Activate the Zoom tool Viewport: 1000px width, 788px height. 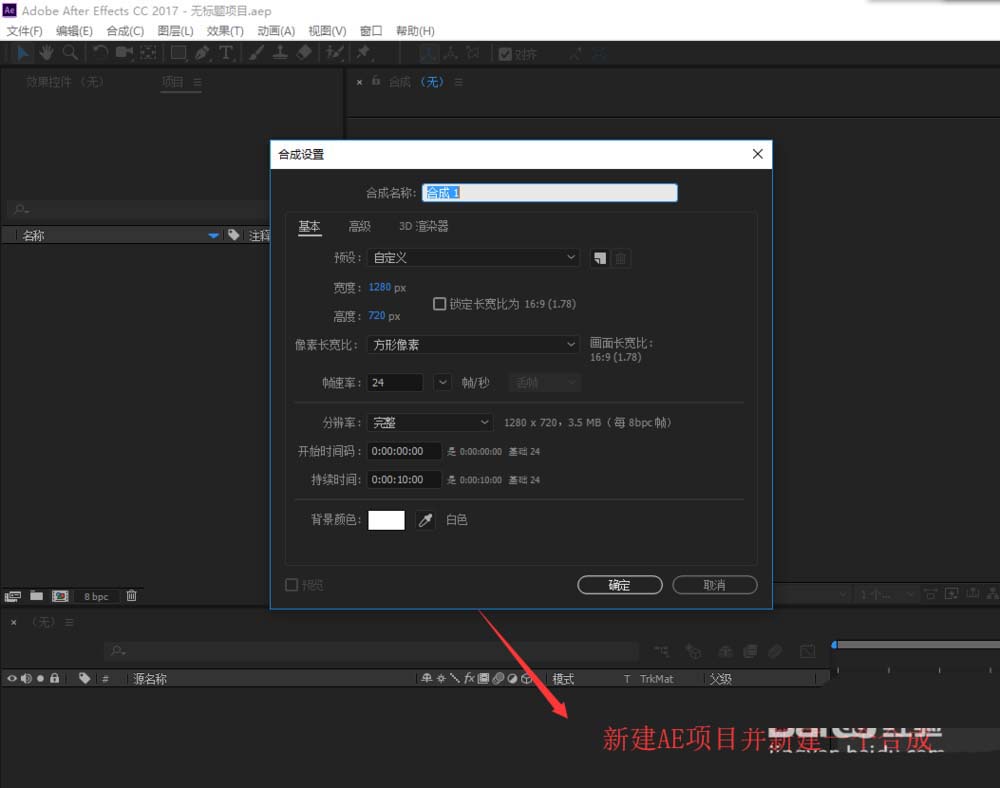[x=71, y=53]
